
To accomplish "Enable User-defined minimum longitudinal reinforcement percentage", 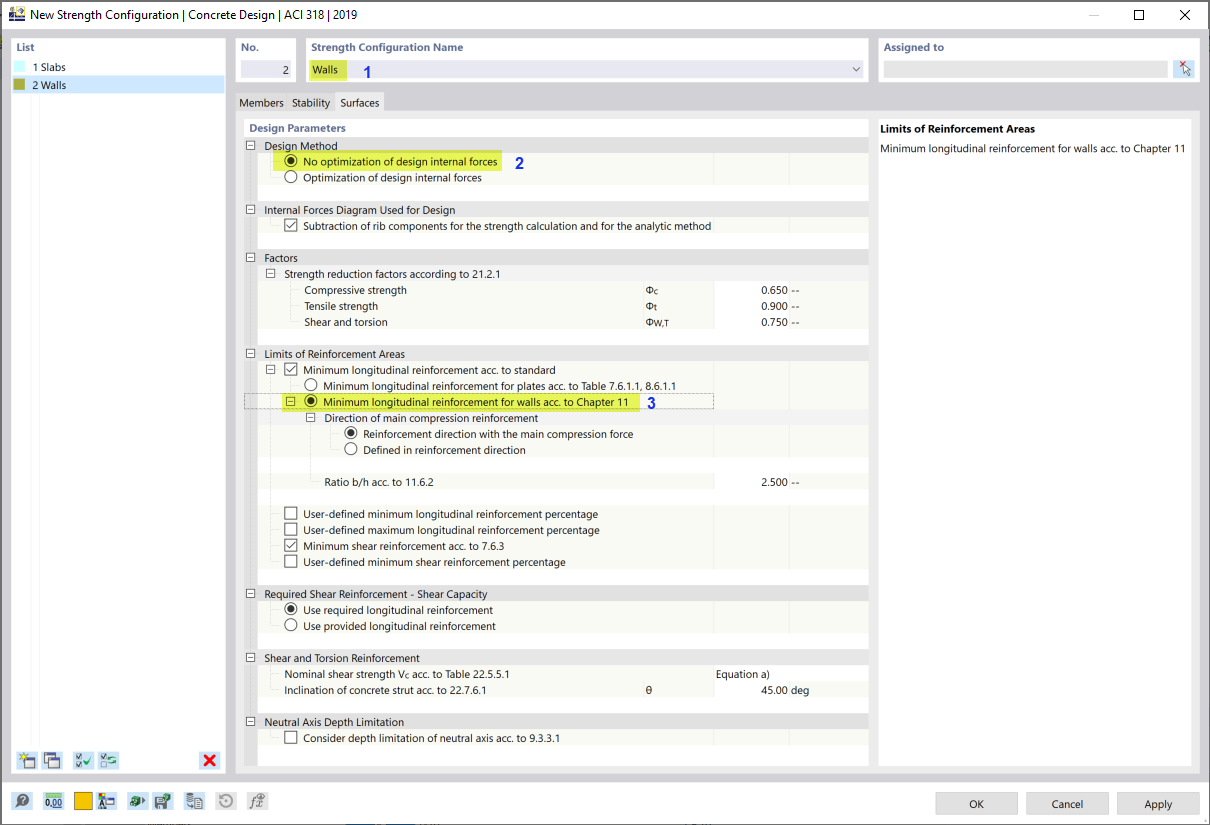I will point(291,513).
